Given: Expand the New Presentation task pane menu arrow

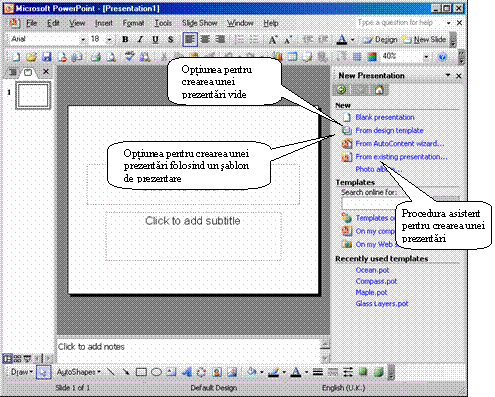Looking at the screenshot, I should click(x=448, y=75).
